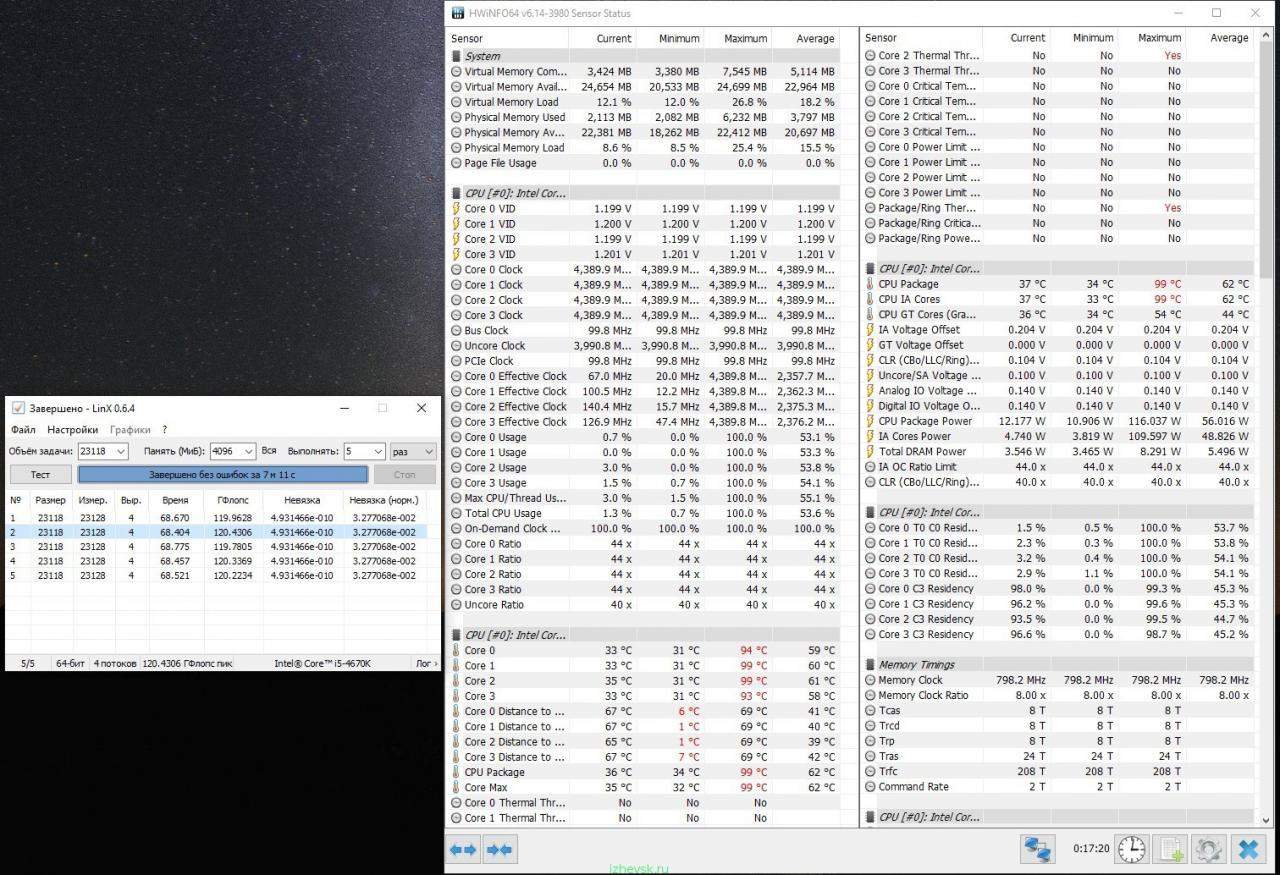The height and width of the screenshot is (875, 1280).
Task: Click the Завершено без ошибок progress bar
Action: tap(223, 475)
